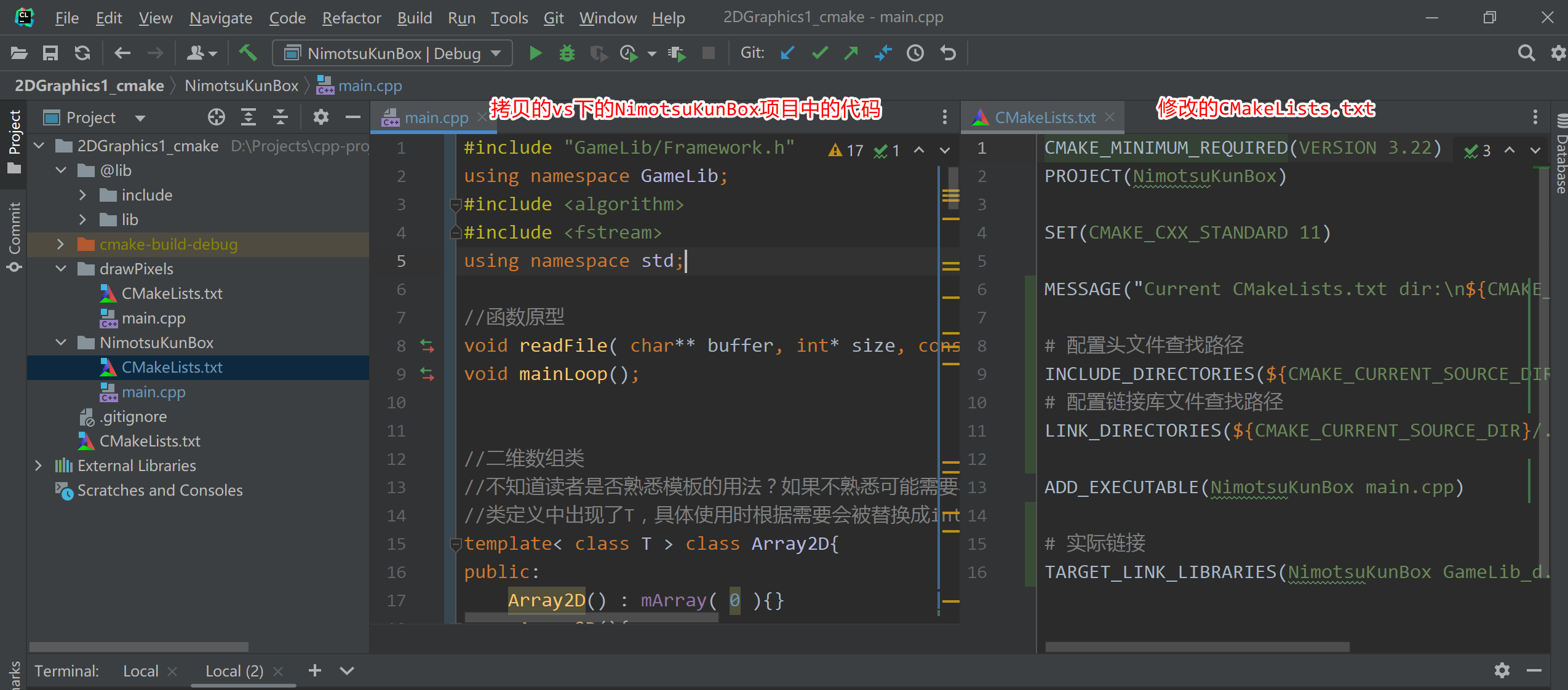
Task: Open Terminal settings gear icon
Action: tap(1502, 670)
